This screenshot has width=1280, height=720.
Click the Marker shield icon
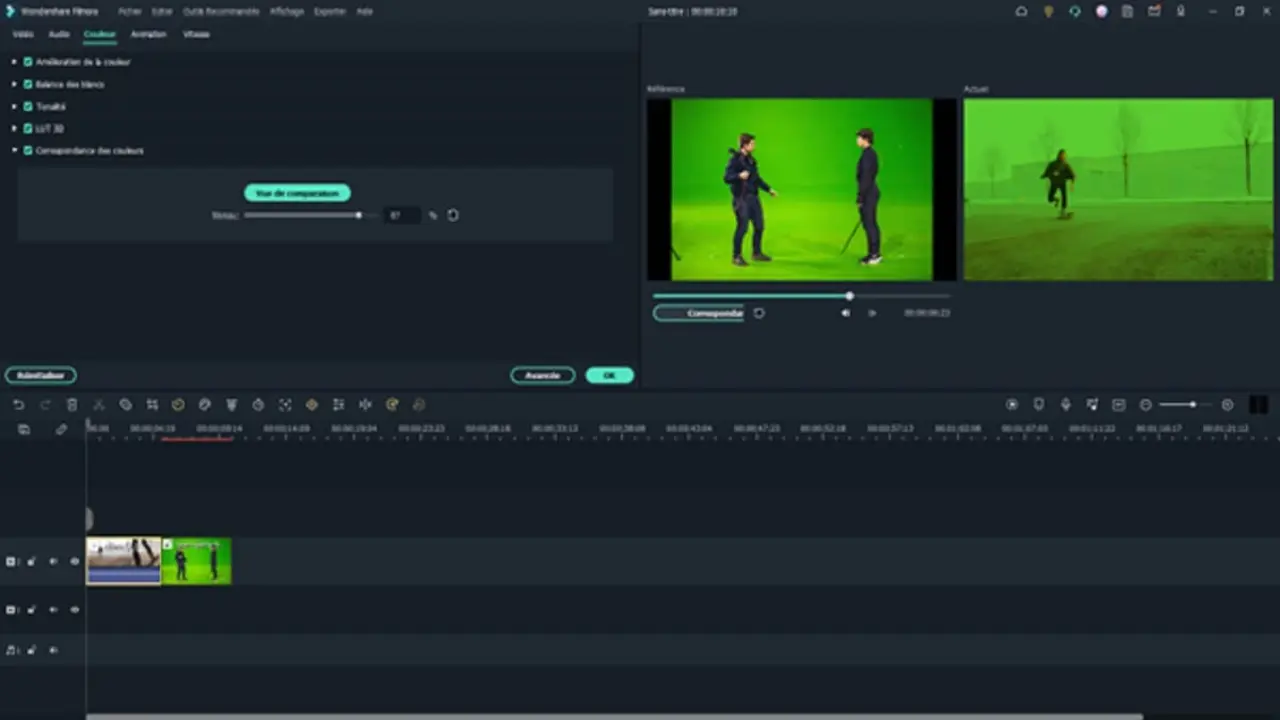(x=1039, y=405)
